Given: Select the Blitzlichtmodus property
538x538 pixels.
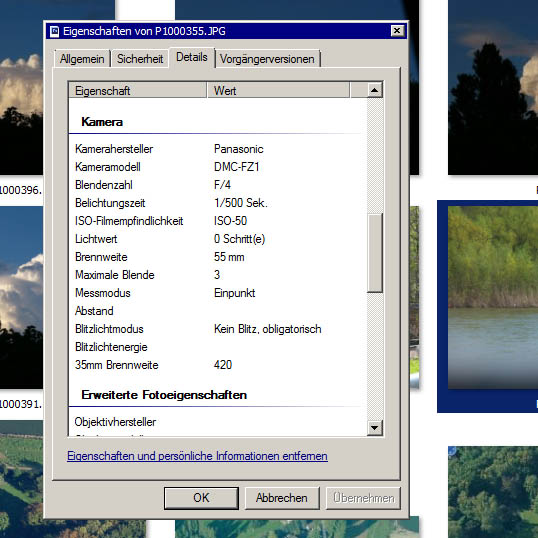Looking at the screenshot, I should click(x=218, y=329).
